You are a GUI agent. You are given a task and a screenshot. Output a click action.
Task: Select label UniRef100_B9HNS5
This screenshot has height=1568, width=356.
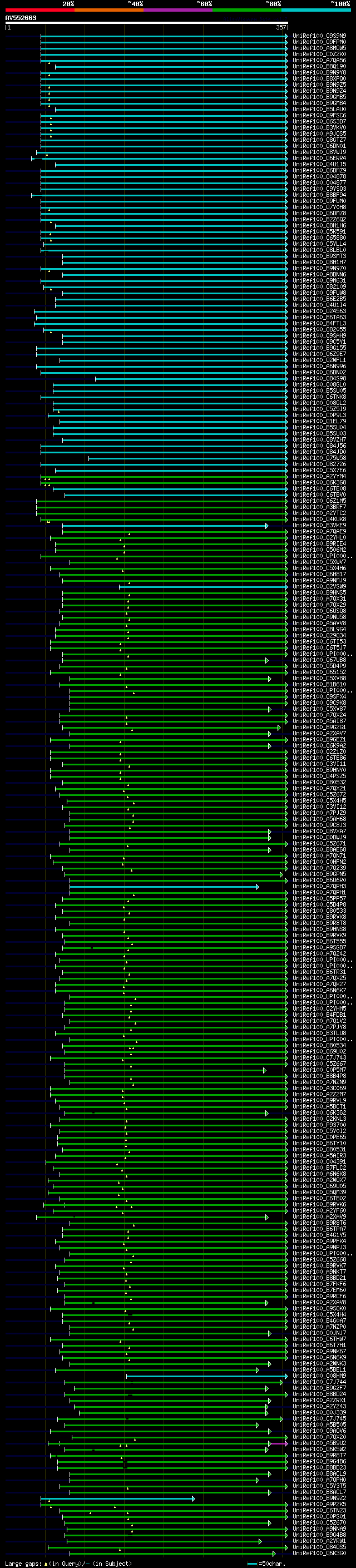319,592
